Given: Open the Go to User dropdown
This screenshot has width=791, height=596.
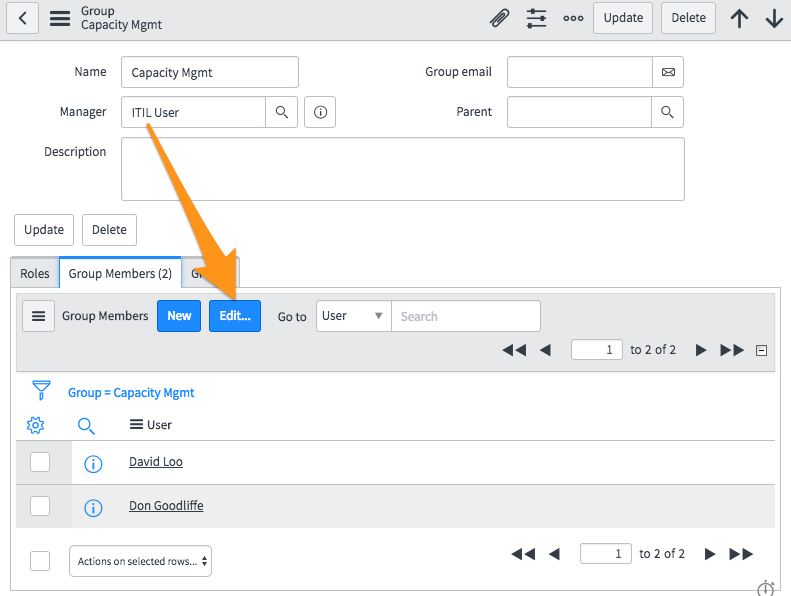Looking at the screenshot, I should coord(353,316).
